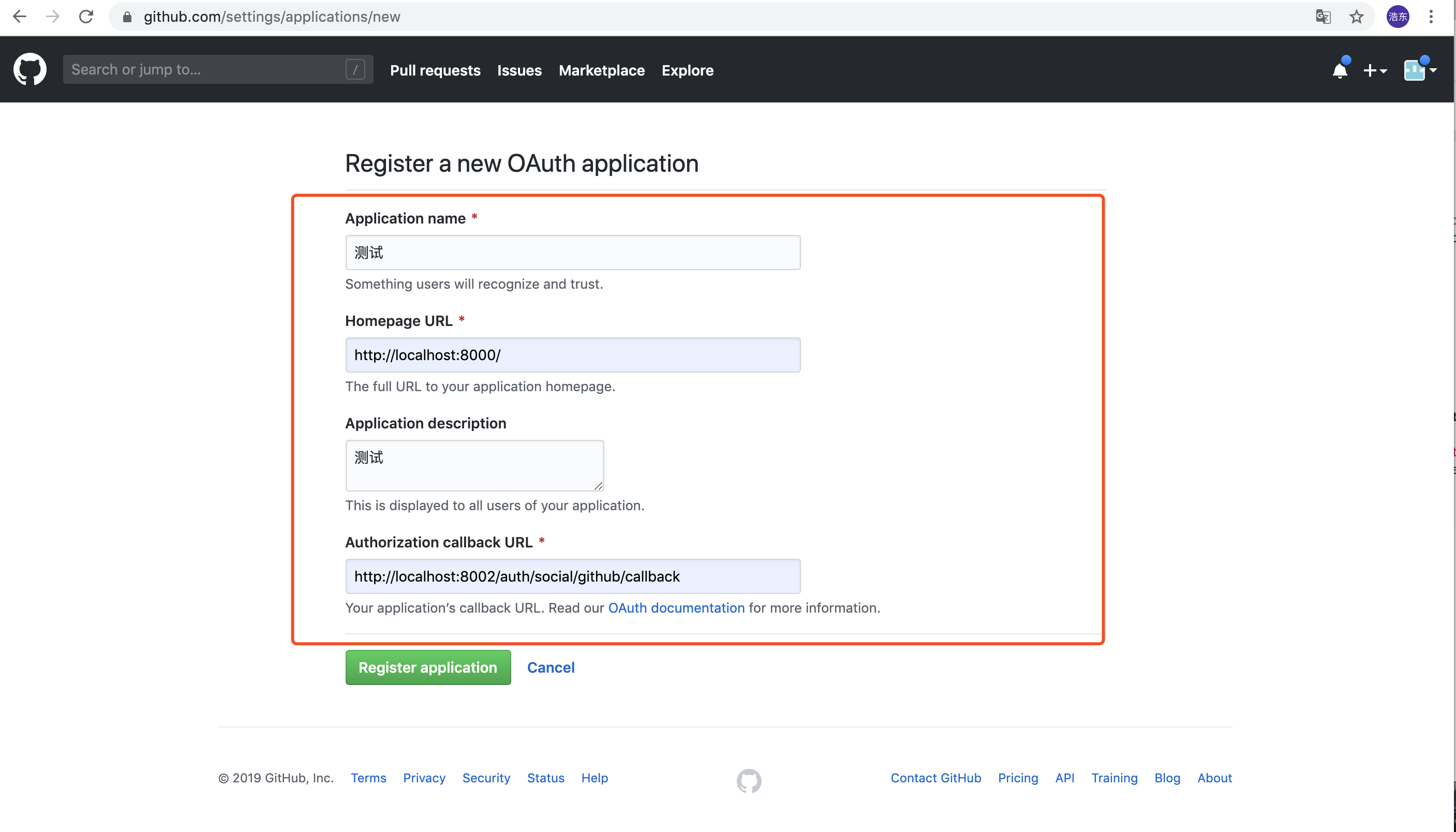Click the 'Application name' field label

(405, 218)
